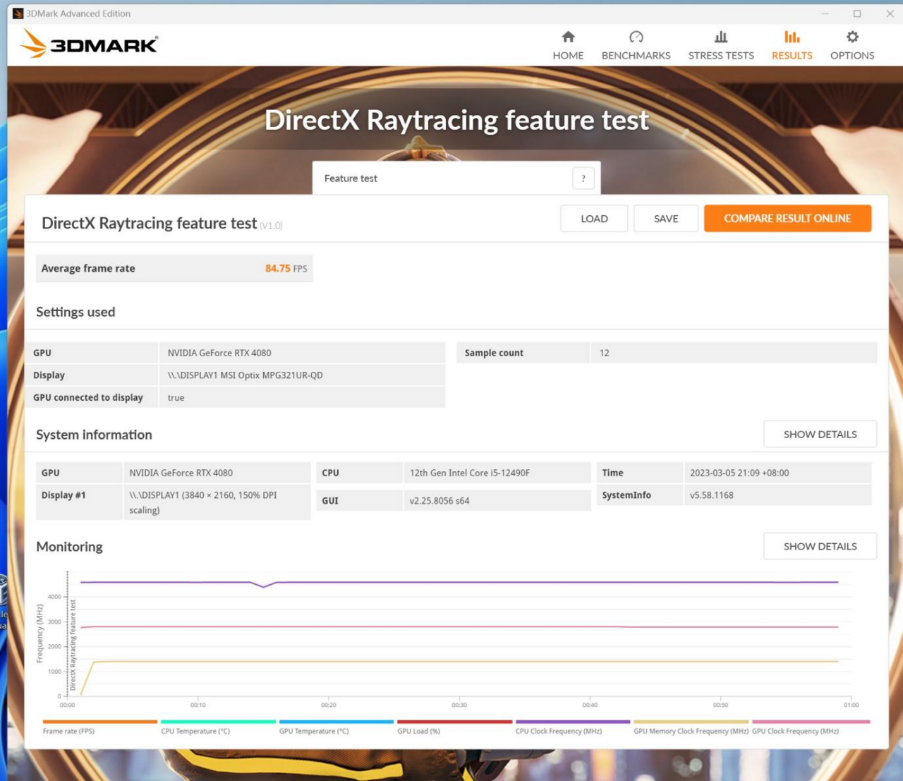Select the BENCHMARKS menu label
Viewport: 903px width, 781px height.
point(636,55)
